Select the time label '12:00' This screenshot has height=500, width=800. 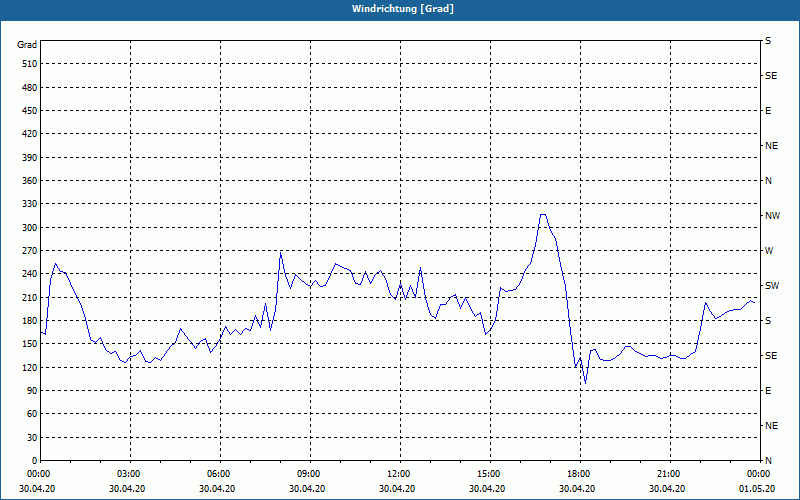(x=398, y=474)
